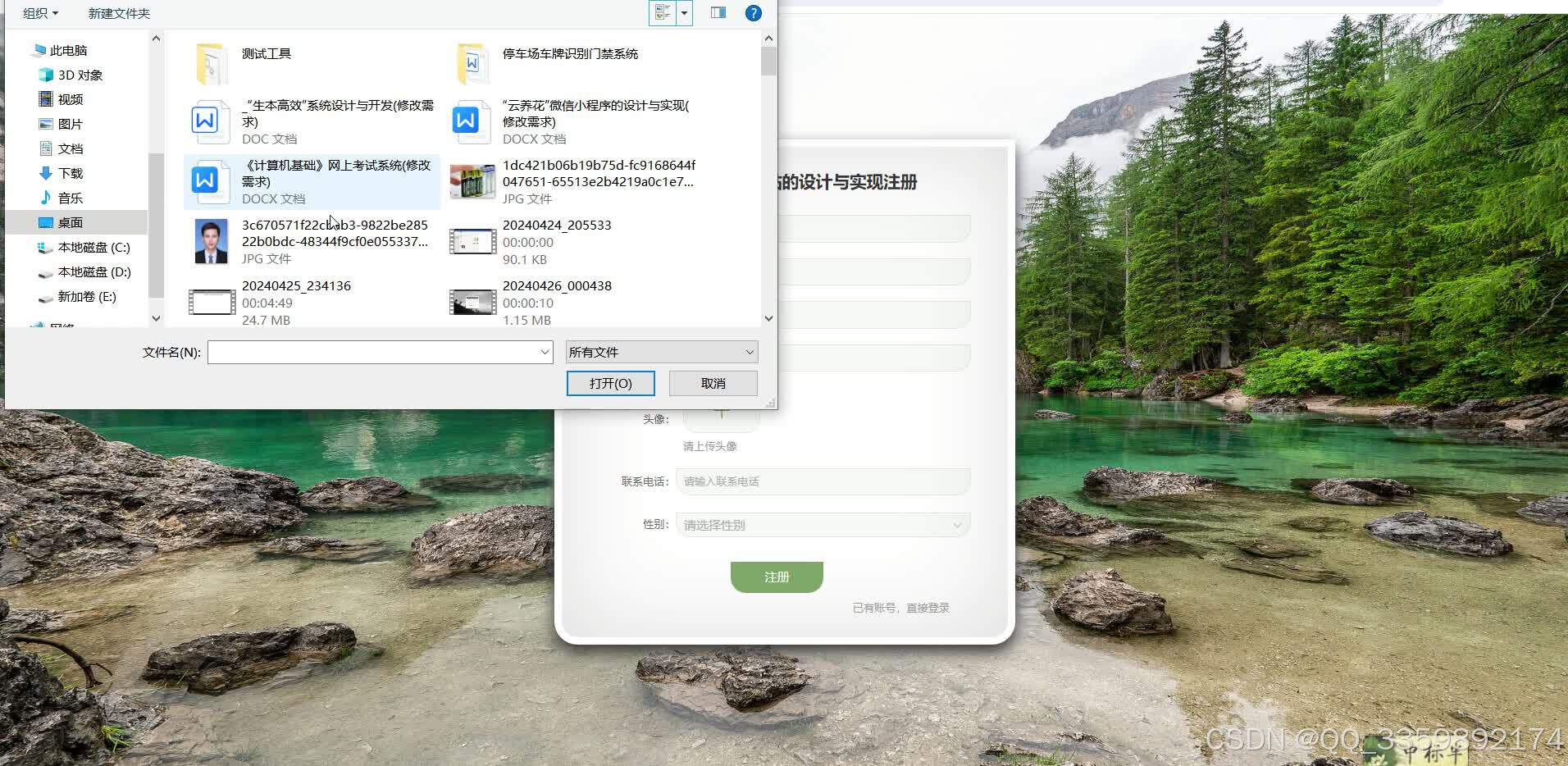The width and height of the screenshot is (1568, 766).
Task: Select 停车场车牌识别门禁系统 folder icon
Action: click(x=473, y=63)
